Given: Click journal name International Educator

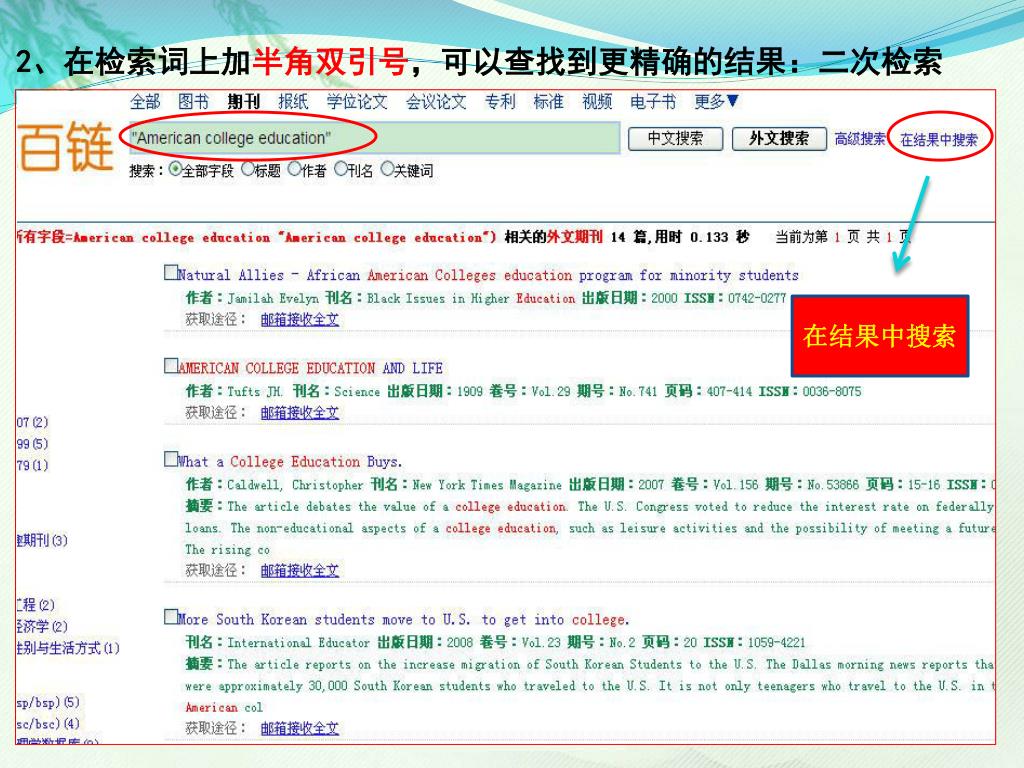Looking at the screenshot, I should coord(298,643).
